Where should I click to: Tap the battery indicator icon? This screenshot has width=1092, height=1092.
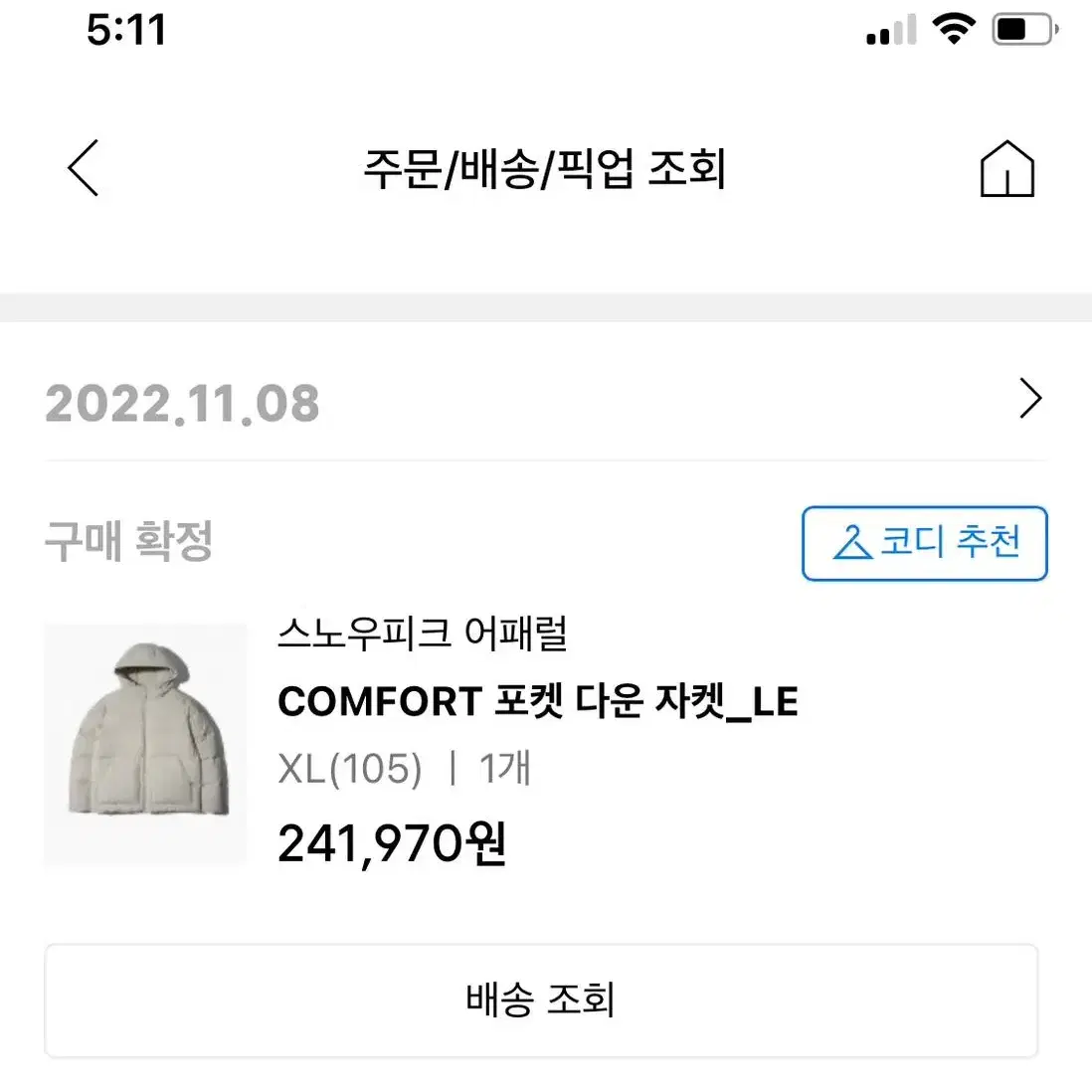pos(1025,29)
